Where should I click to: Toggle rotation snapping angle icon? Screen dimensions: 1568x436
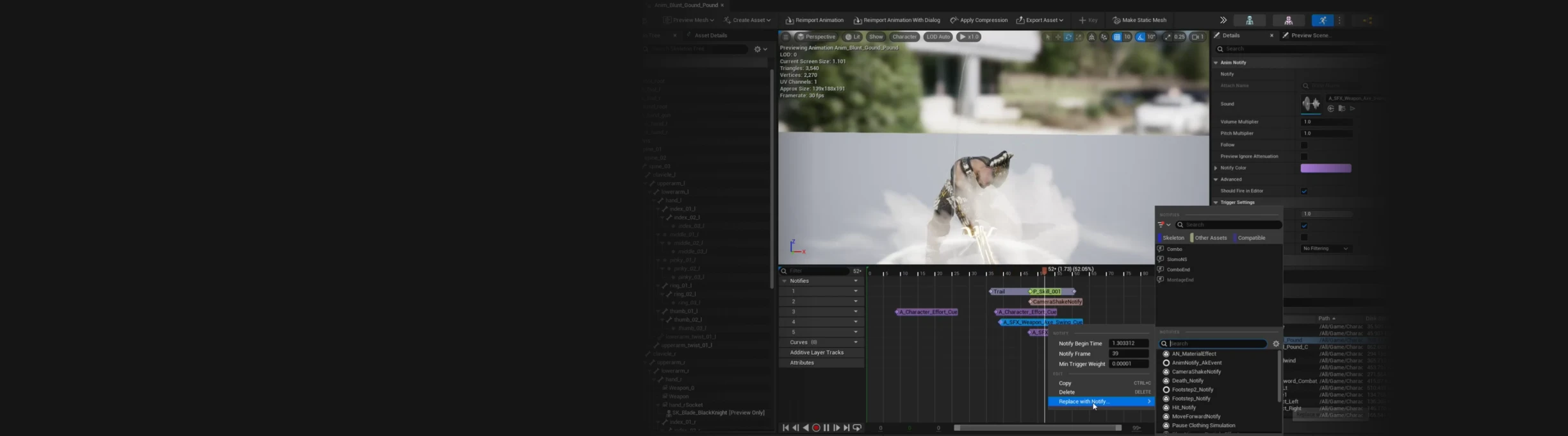coord(1141,37)
